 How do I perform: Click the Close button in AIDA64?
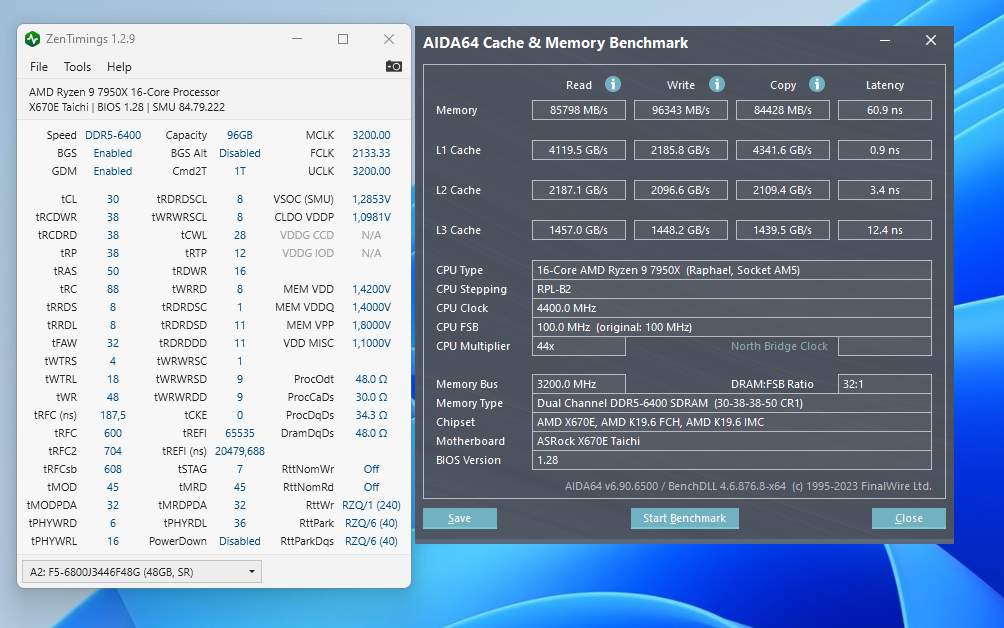click(909, 519)
